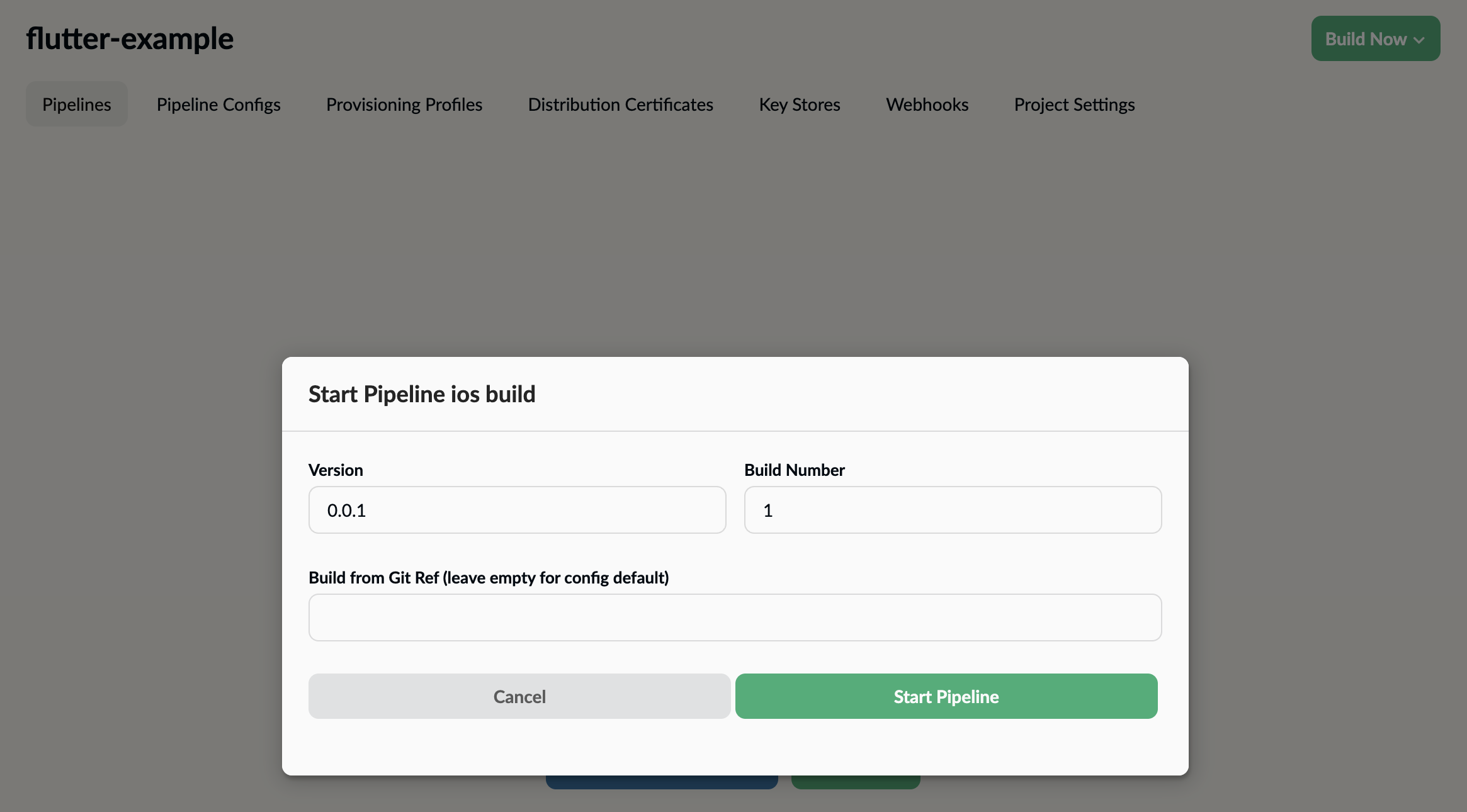Select the Build from Git Ref input

(734, 617)
